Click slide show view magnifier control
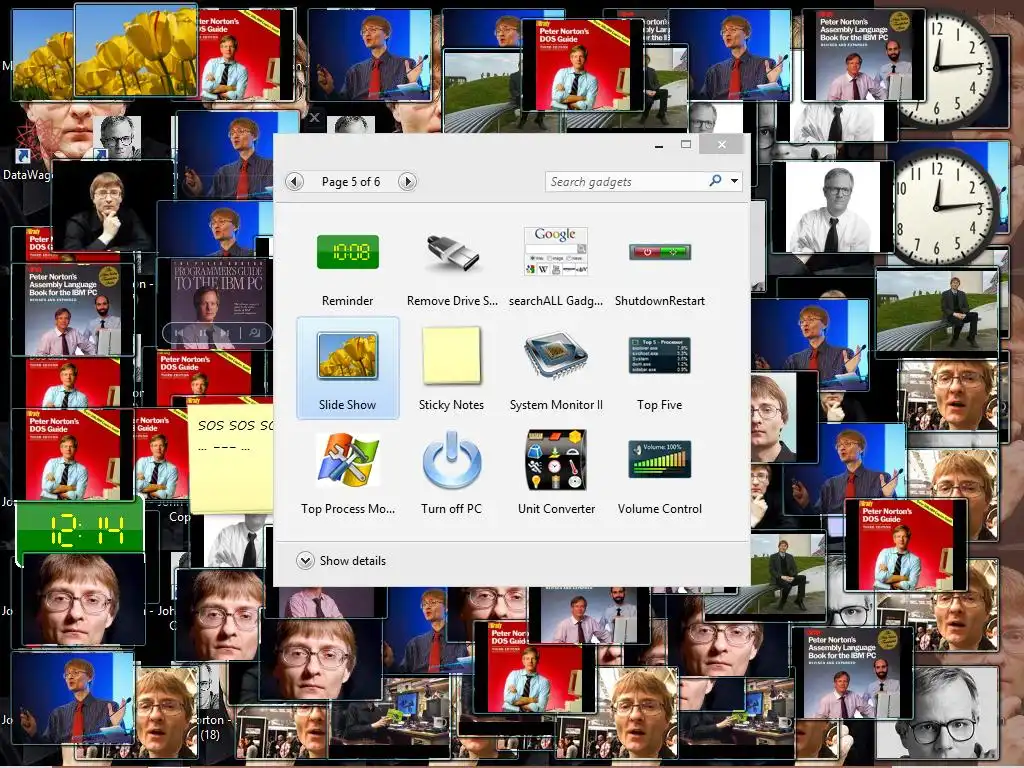 [x=254, y=333]
